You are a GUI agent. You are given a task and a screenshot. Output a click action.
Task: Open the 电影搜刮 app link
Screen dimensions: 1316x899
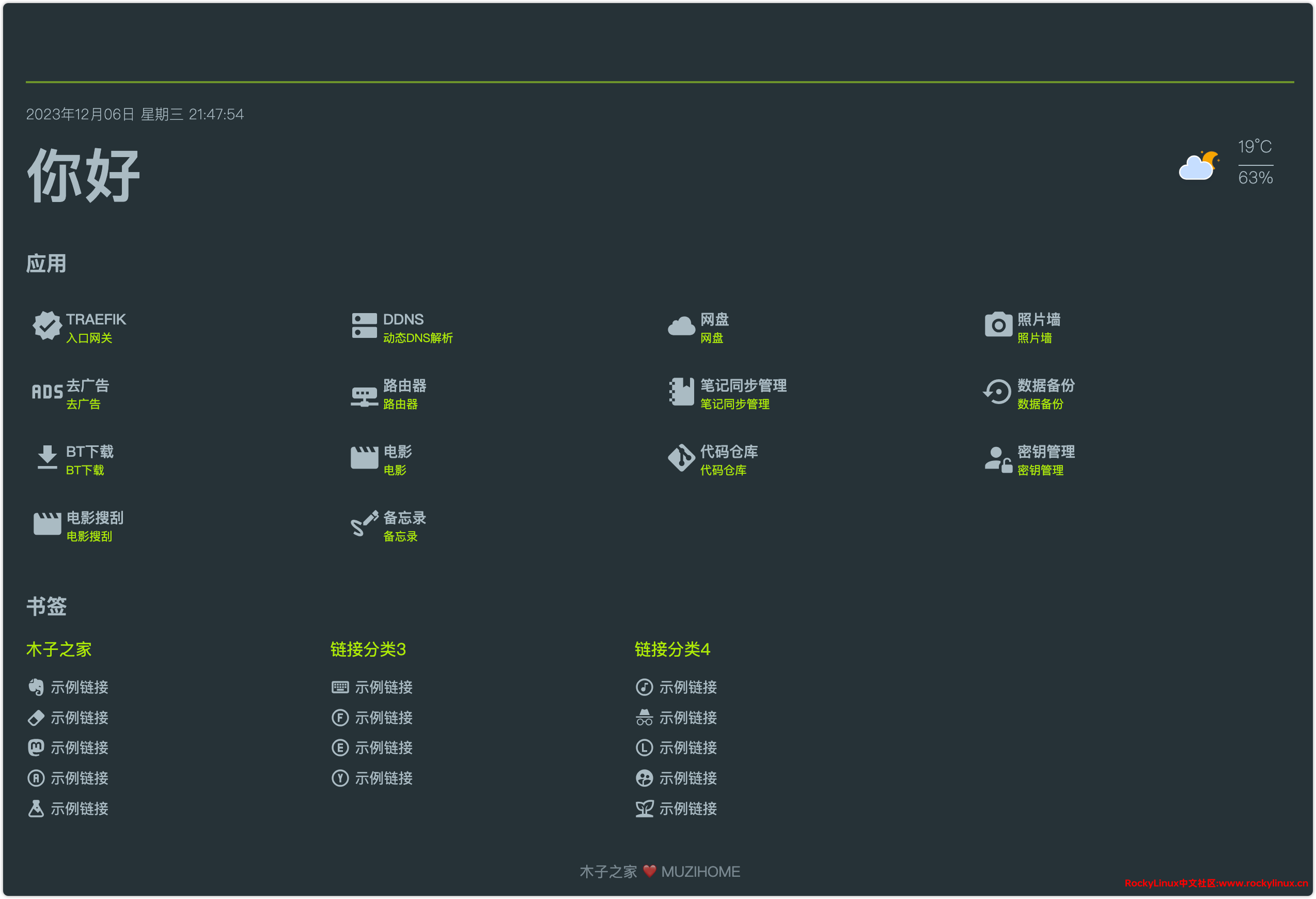(x=95, y=518)
